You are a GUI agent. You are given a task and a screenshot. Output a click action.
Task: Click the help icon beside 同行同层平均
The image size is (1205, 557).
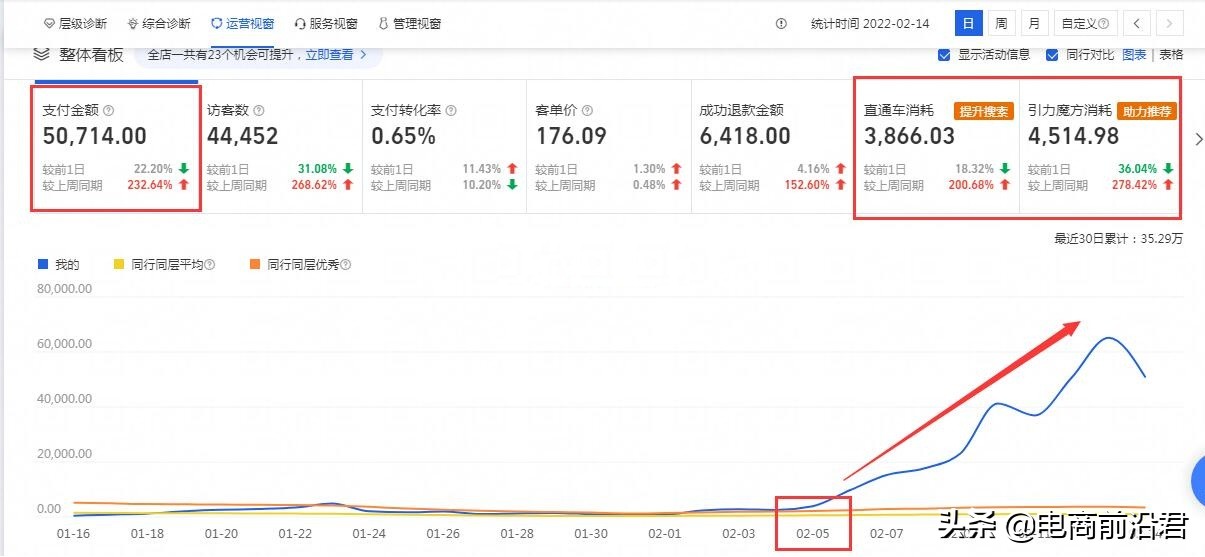pyautogui.click(x=210, y=265)
